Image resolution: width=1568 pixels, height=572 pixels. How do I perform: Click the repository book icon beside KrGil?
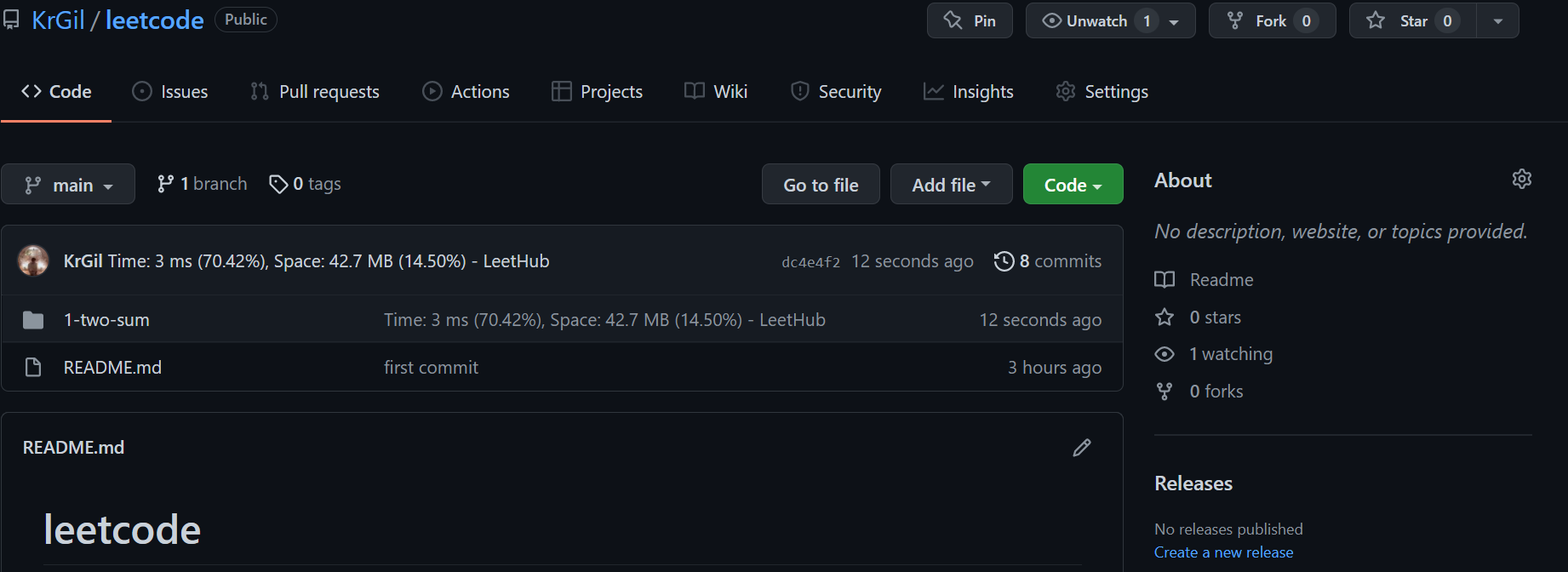pos(11,20)
